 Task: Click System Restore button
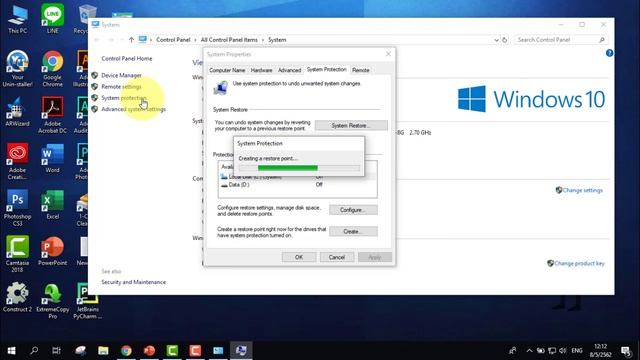tap(351, 125)
